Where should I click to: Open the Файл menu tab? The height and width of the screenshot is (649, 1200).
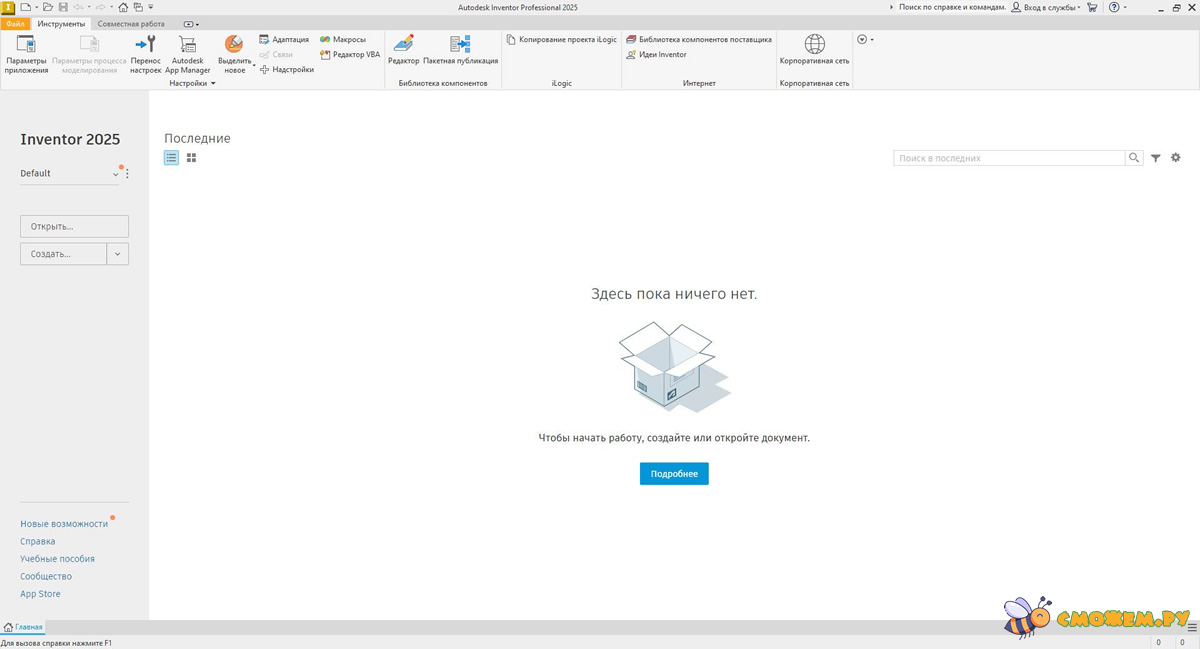(x=16, y=23)
